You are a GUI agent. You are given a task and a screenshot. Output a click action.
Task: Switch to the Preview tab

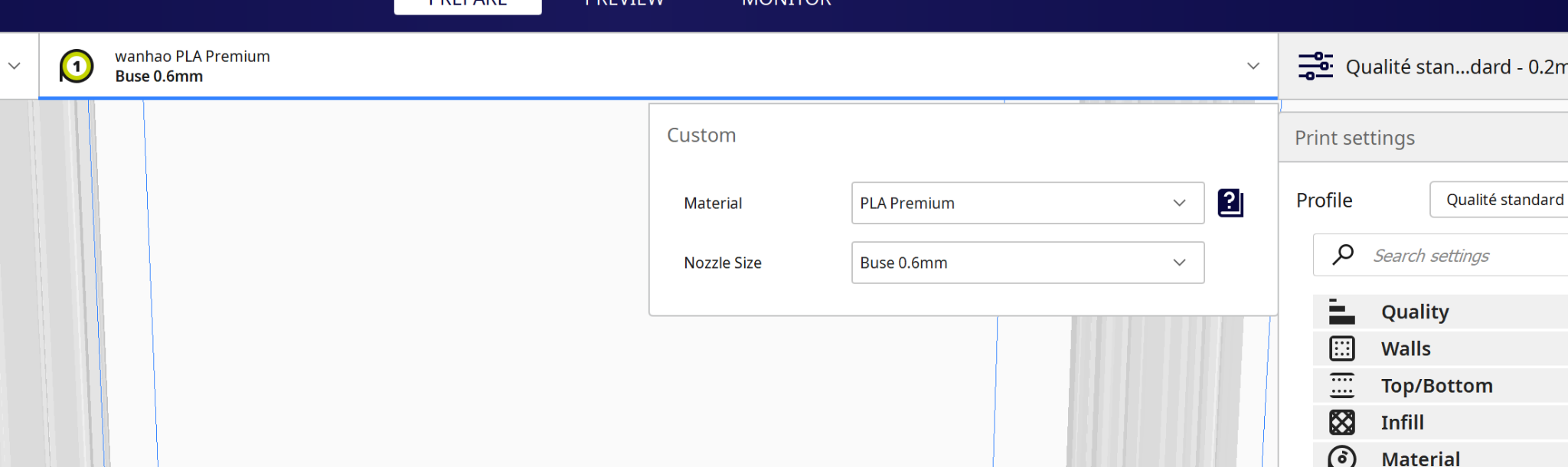pos(624,4)
